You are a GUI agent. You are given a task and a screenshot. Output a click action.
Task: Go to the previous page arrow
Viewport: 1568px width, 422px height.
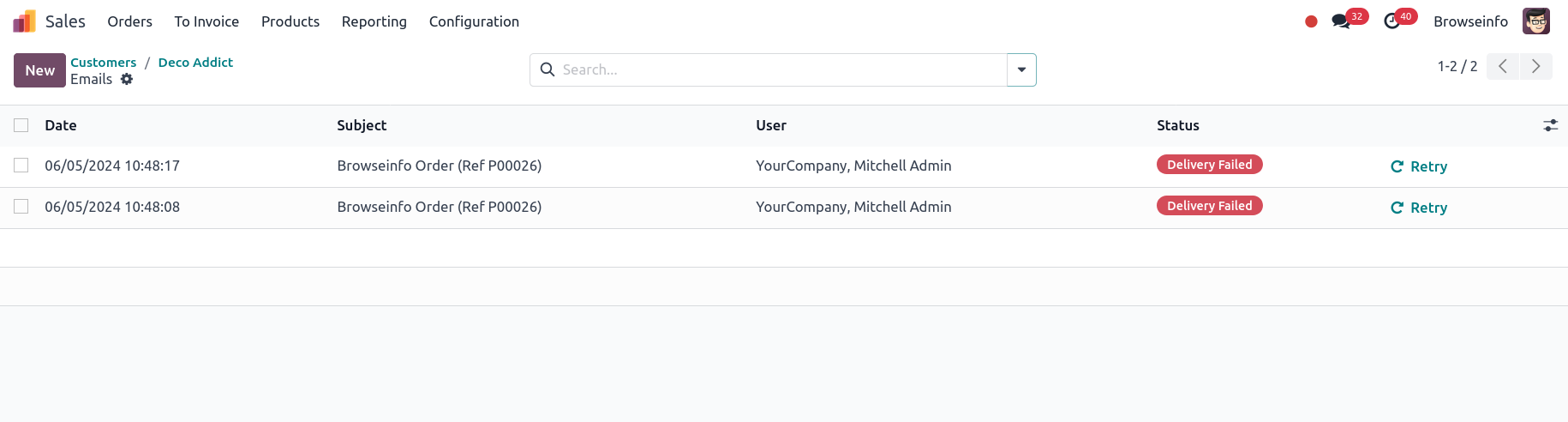pos(1503,66)
